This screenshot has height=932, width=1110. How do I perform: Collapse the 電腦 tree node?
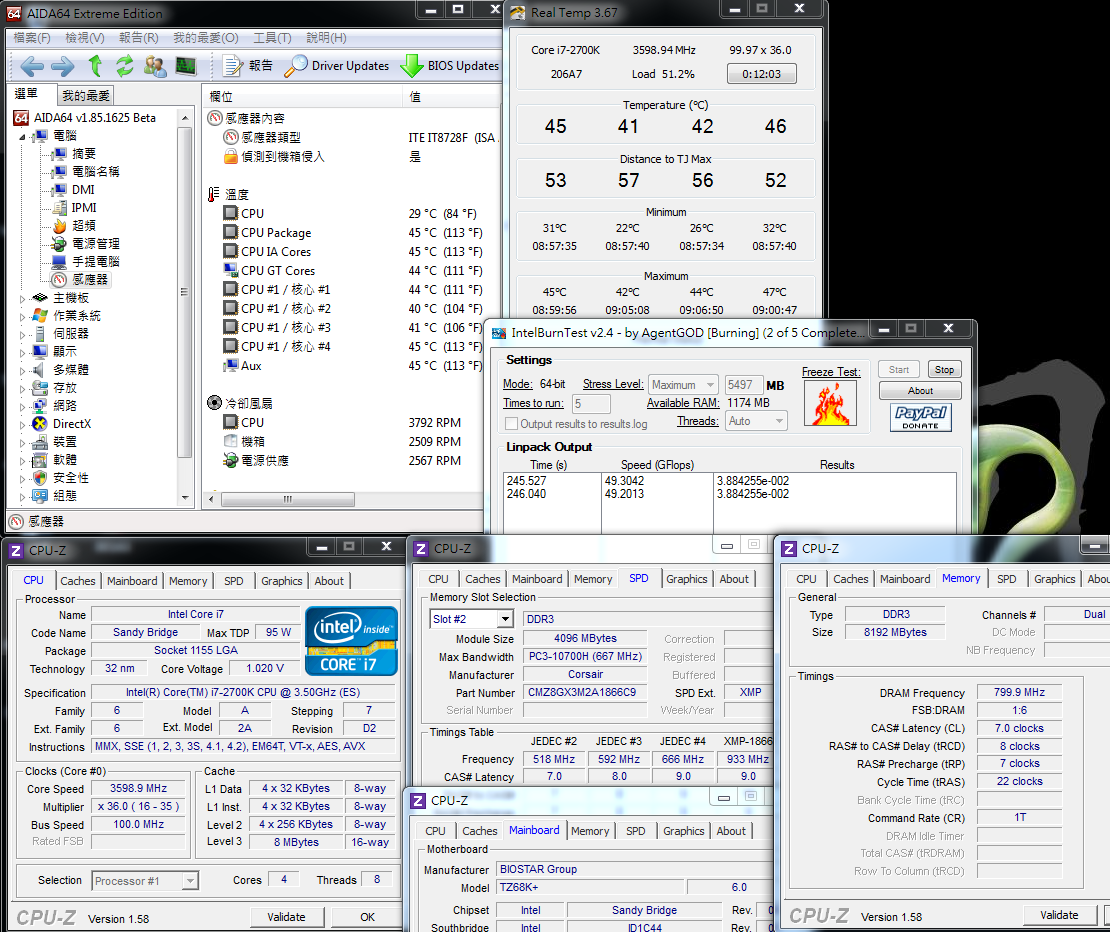point(23,137)
